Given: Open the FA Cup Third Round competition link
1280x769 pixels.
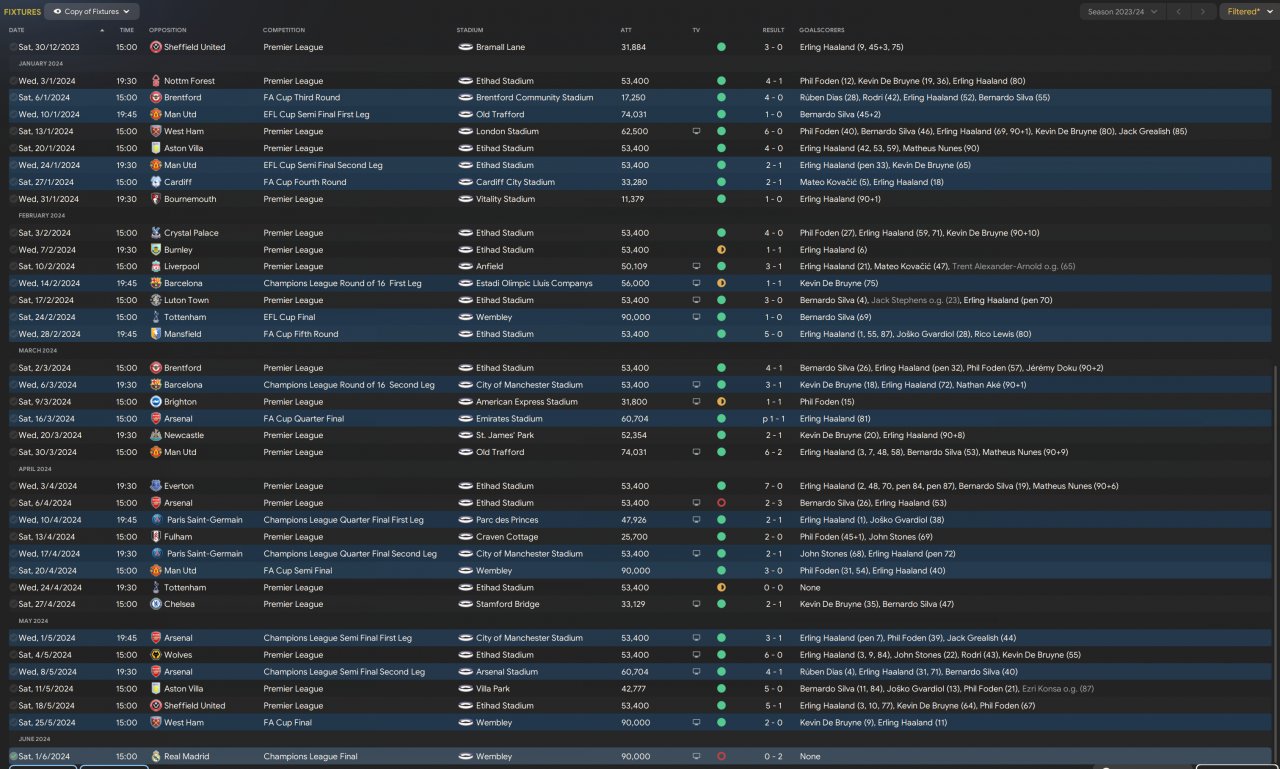Looking at the screenshot, I should [x=302, y=98].
